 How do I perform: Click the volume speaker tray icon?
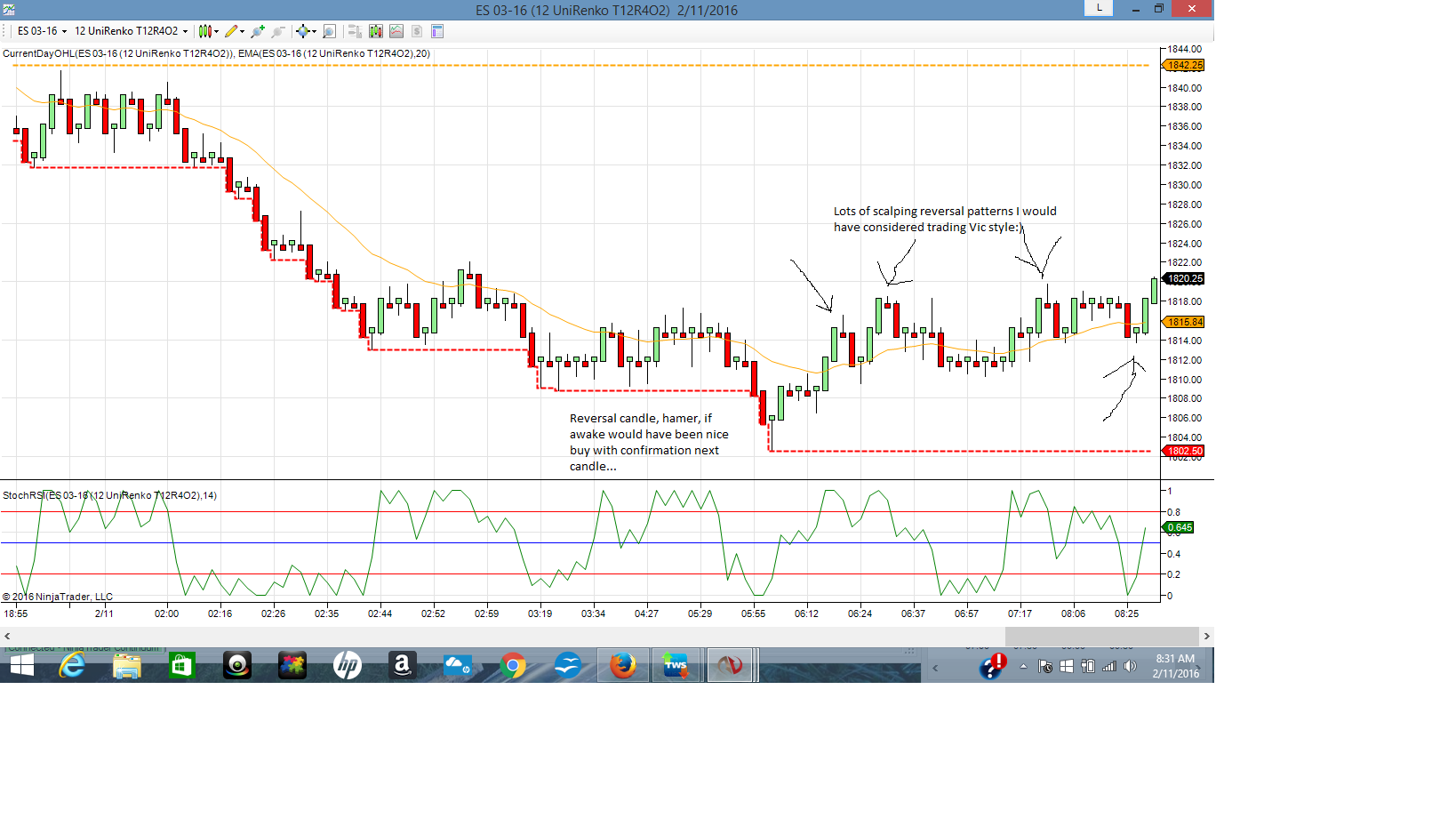click(x=1130, y=666)
